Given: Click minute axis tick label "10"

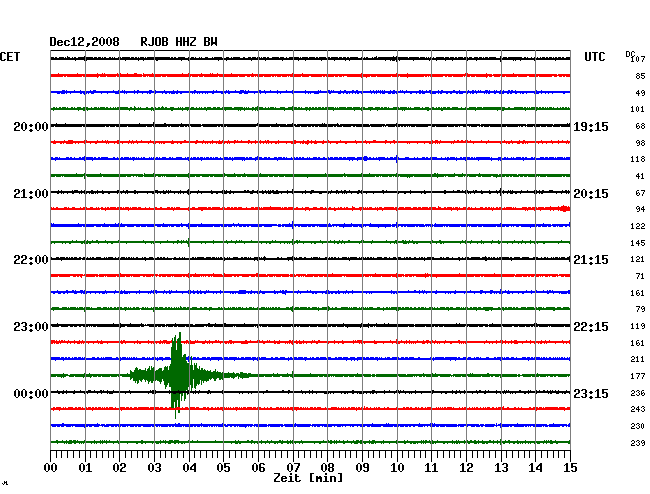Looking at the screenshot, I should (397, 468).
